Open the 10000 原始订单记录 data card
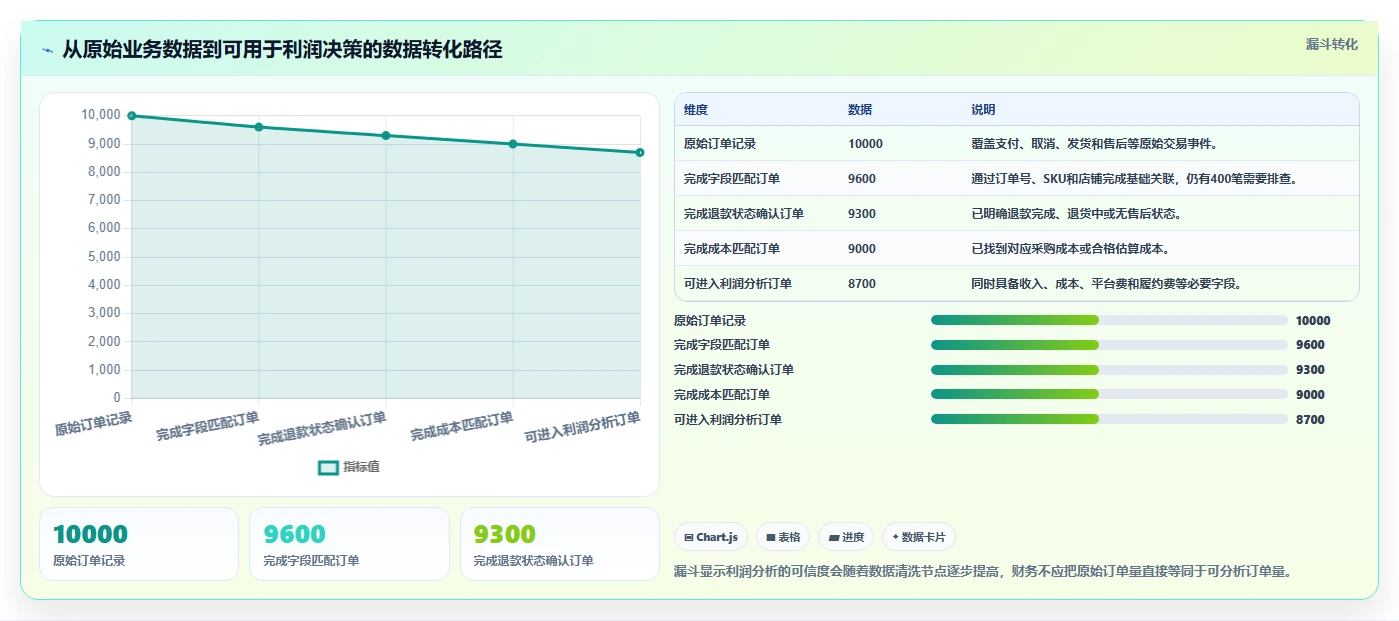The width and height of the screenshot is (1399, 621). tap(139, 544)
